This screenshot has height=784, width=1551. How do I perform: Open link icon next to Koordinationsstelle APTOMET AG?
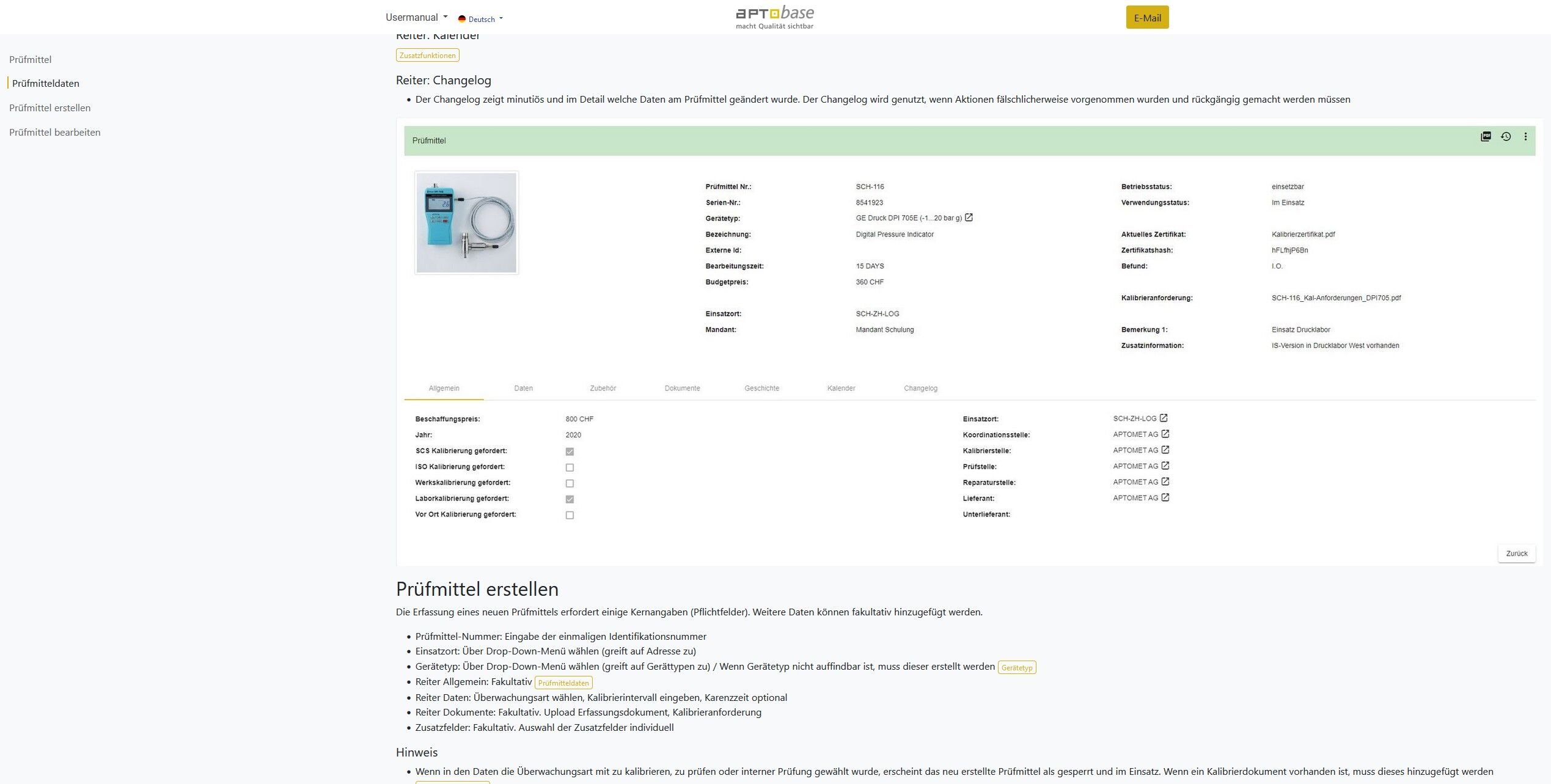point(1165,434)
